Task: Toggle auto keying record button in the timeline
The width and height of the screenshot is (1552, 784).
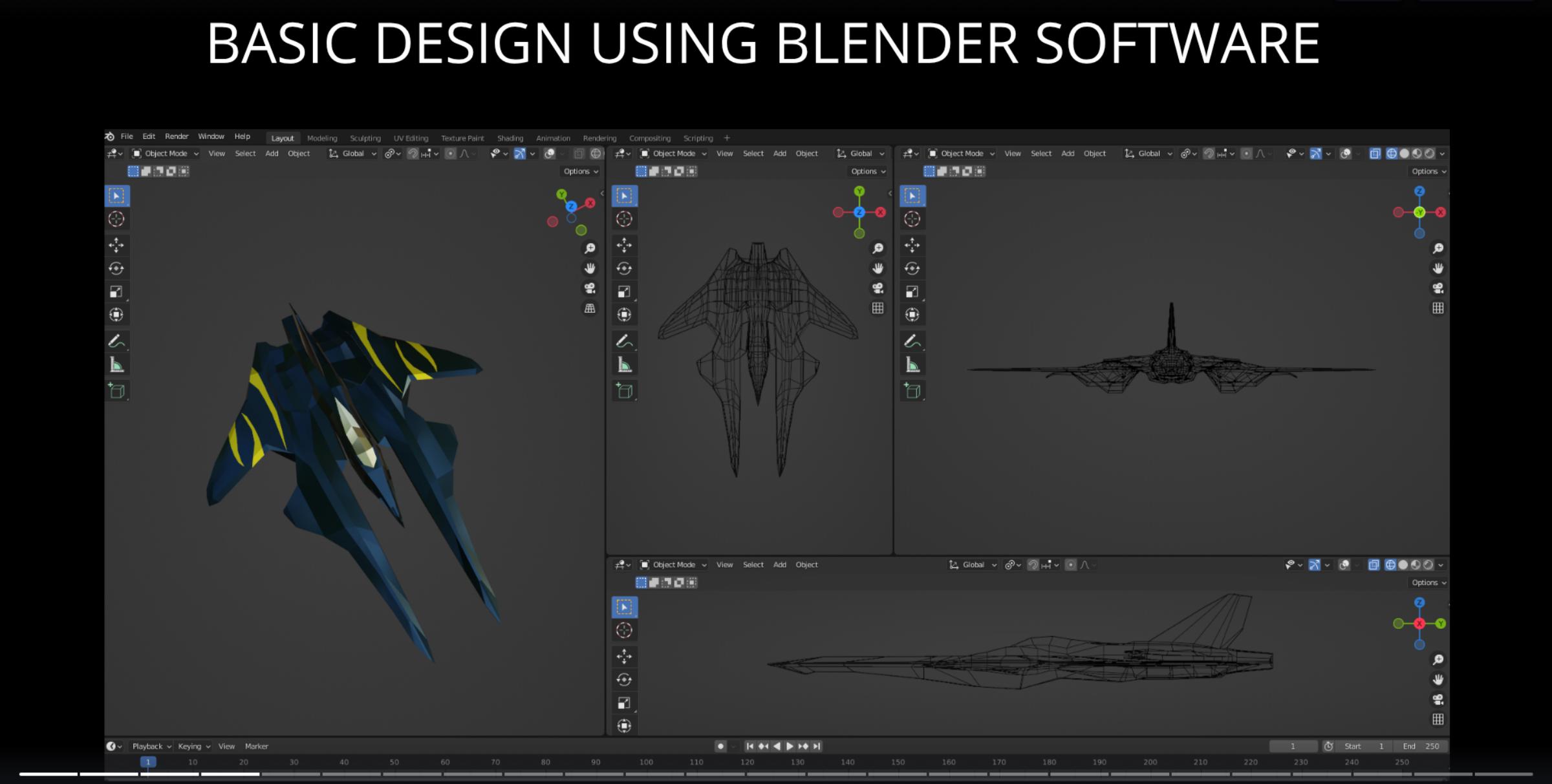Action: coord(720,746)
